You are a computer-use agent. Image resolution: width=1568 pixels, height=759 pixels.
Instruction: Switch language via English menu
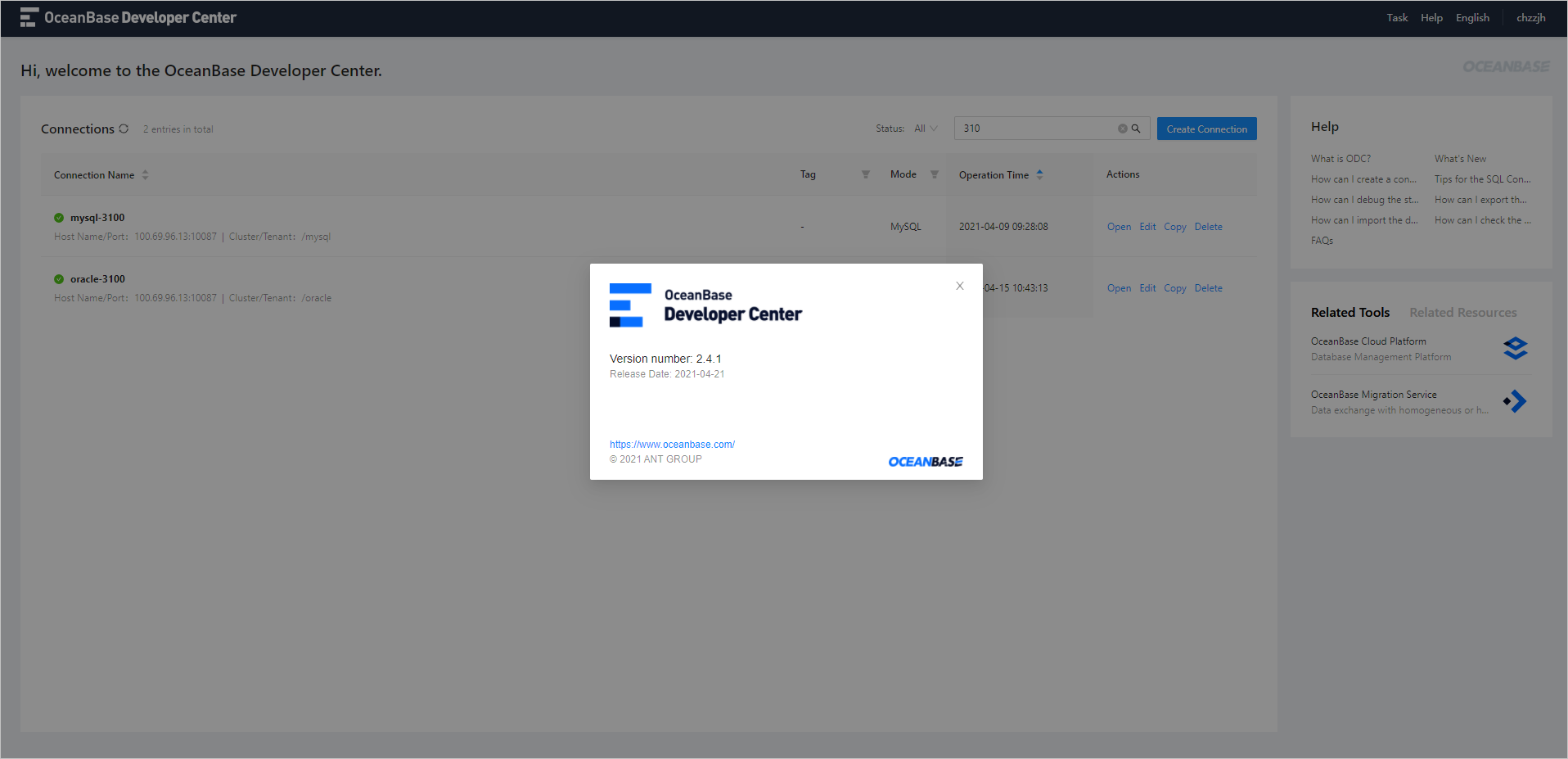1472,18
